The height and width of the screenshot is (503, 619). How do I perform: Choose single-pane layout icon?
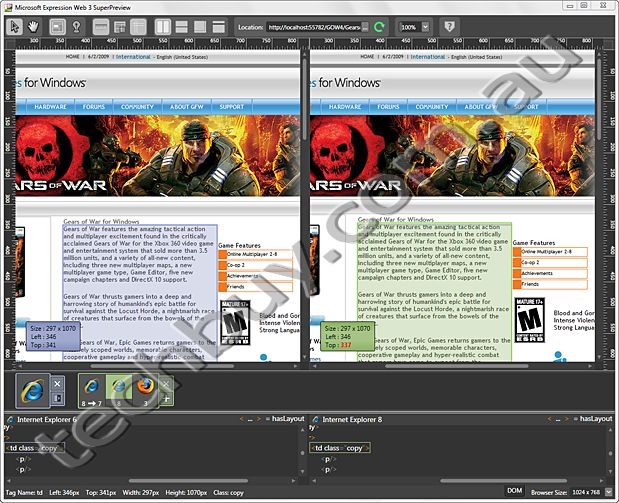point(218,27)
